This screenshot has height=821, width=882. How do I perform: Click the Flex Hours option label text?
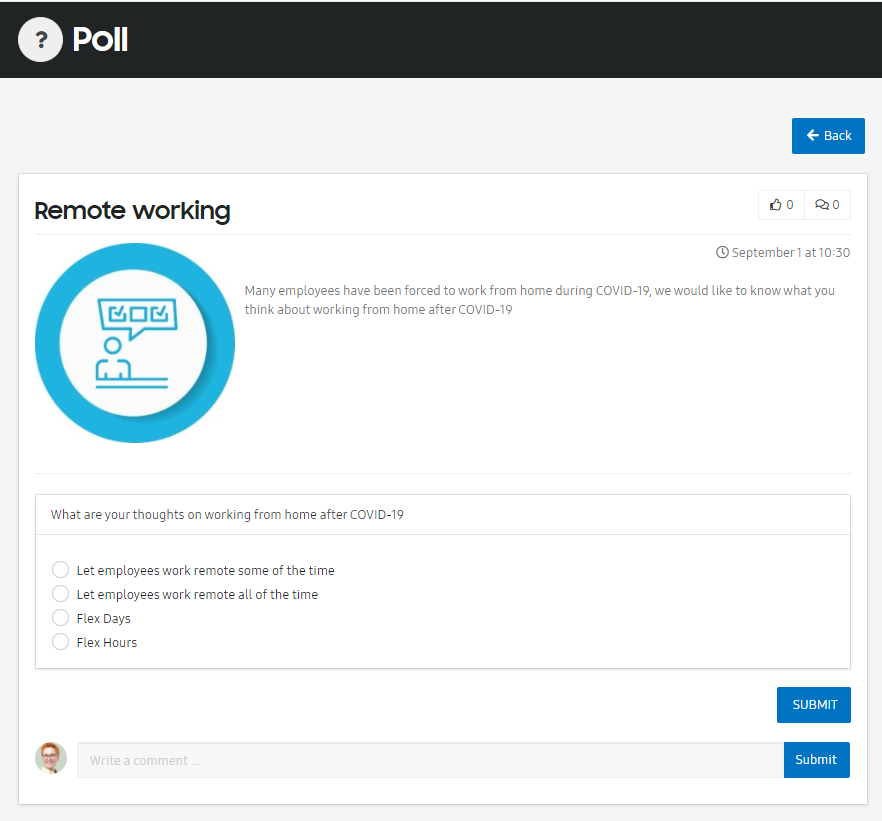[107, 642]
